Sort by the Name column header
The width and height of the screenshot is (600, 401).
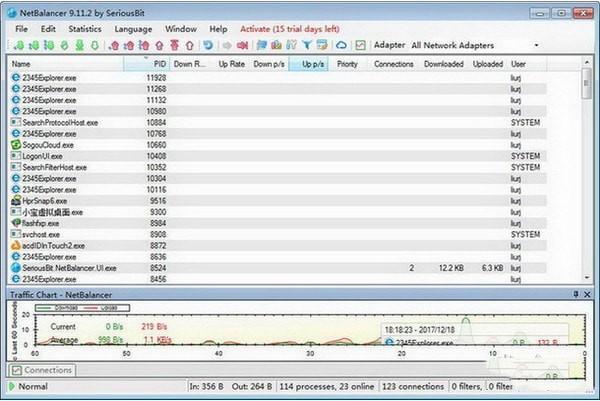66,64
